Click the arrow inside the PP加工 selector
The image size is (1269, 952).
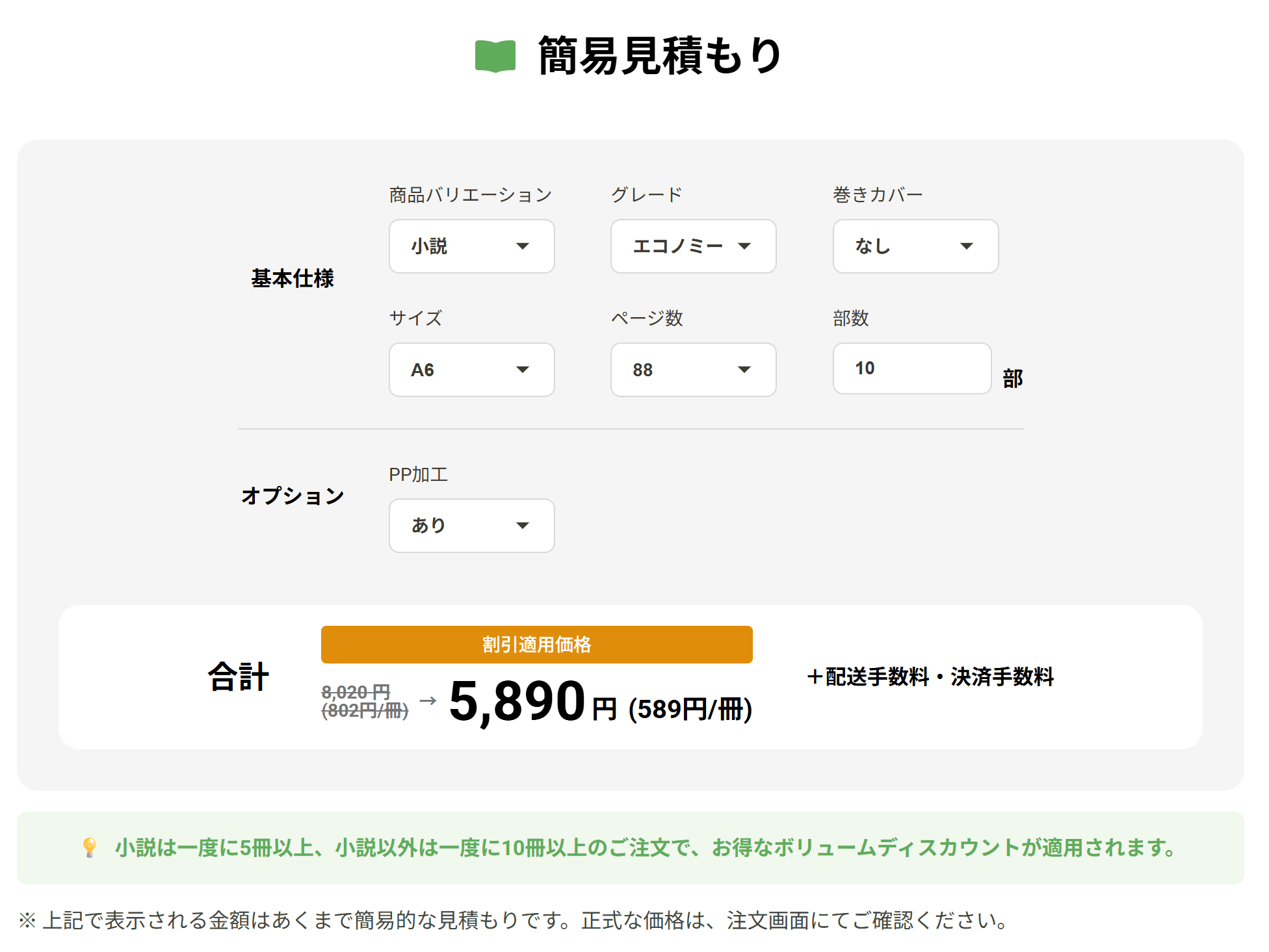[524, 526]
